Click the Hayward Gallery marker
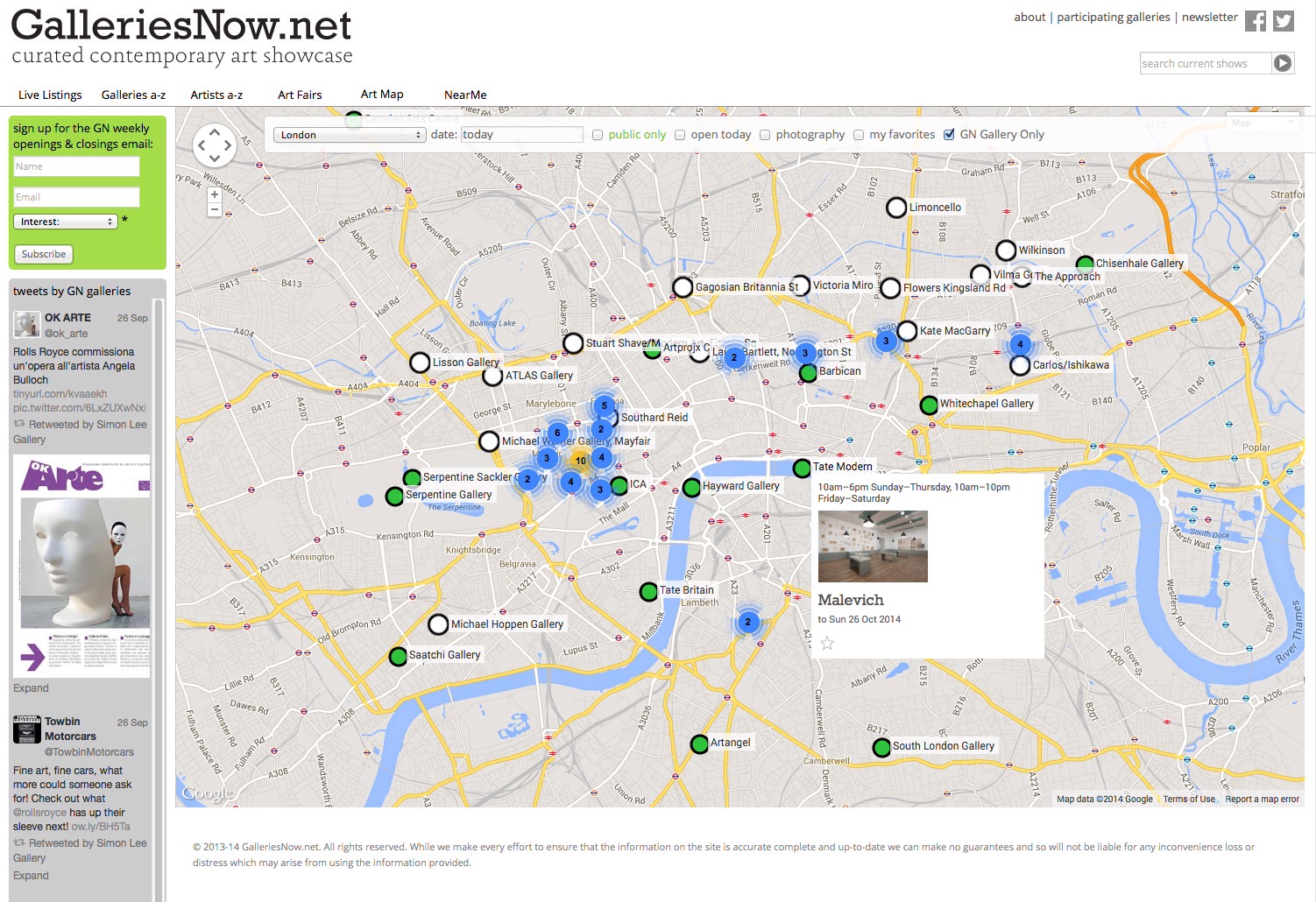This screenshot has height=902, width=1316. pos(691,488)
